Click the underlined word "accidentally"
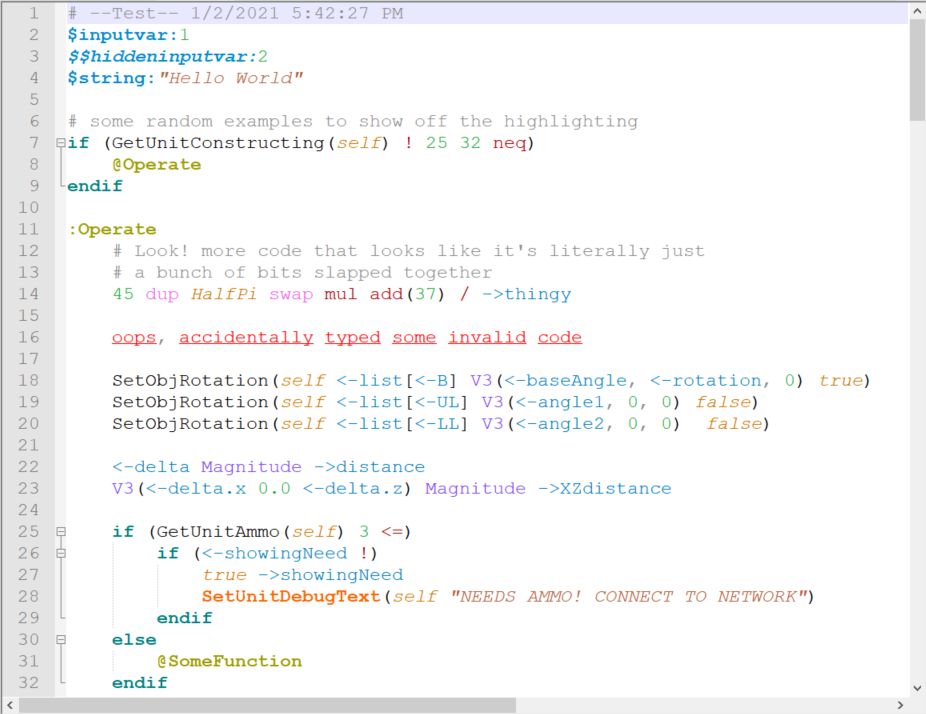Screen dimensions: 926x714 tap(246, 337)
